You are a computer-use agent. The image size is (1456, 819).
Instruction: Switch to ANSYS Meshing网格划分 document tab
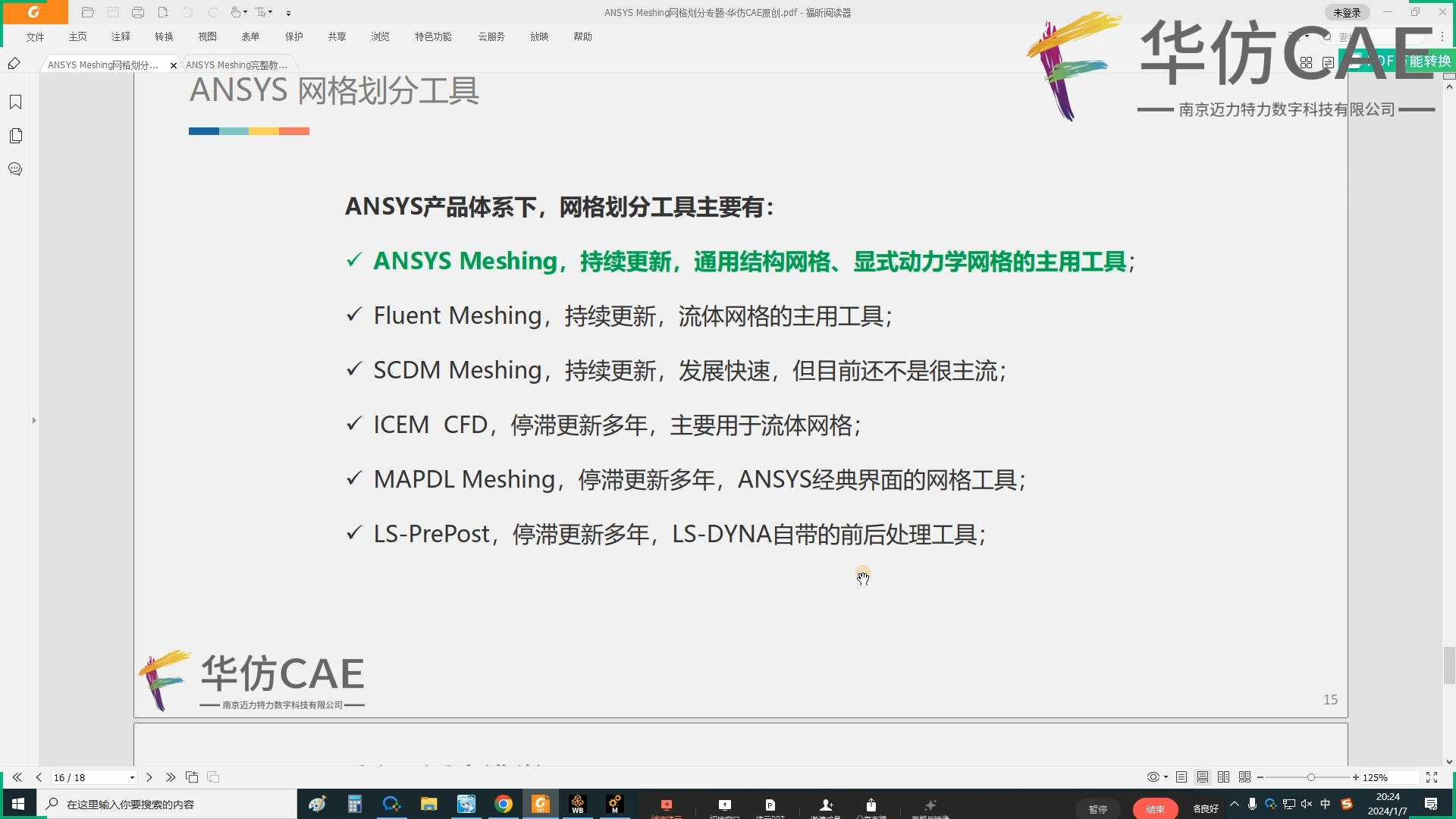click(x=103, y=65)
